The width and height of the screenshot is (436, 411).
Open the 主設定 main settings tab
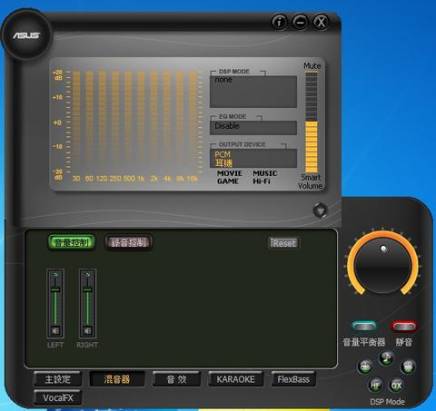[58, 379]
